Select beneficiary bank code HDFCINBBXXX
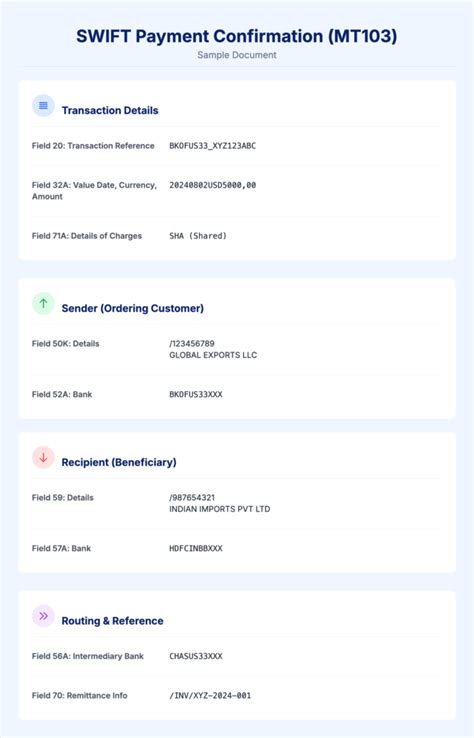Screen dimensions: 474x738 click(196, 548)
